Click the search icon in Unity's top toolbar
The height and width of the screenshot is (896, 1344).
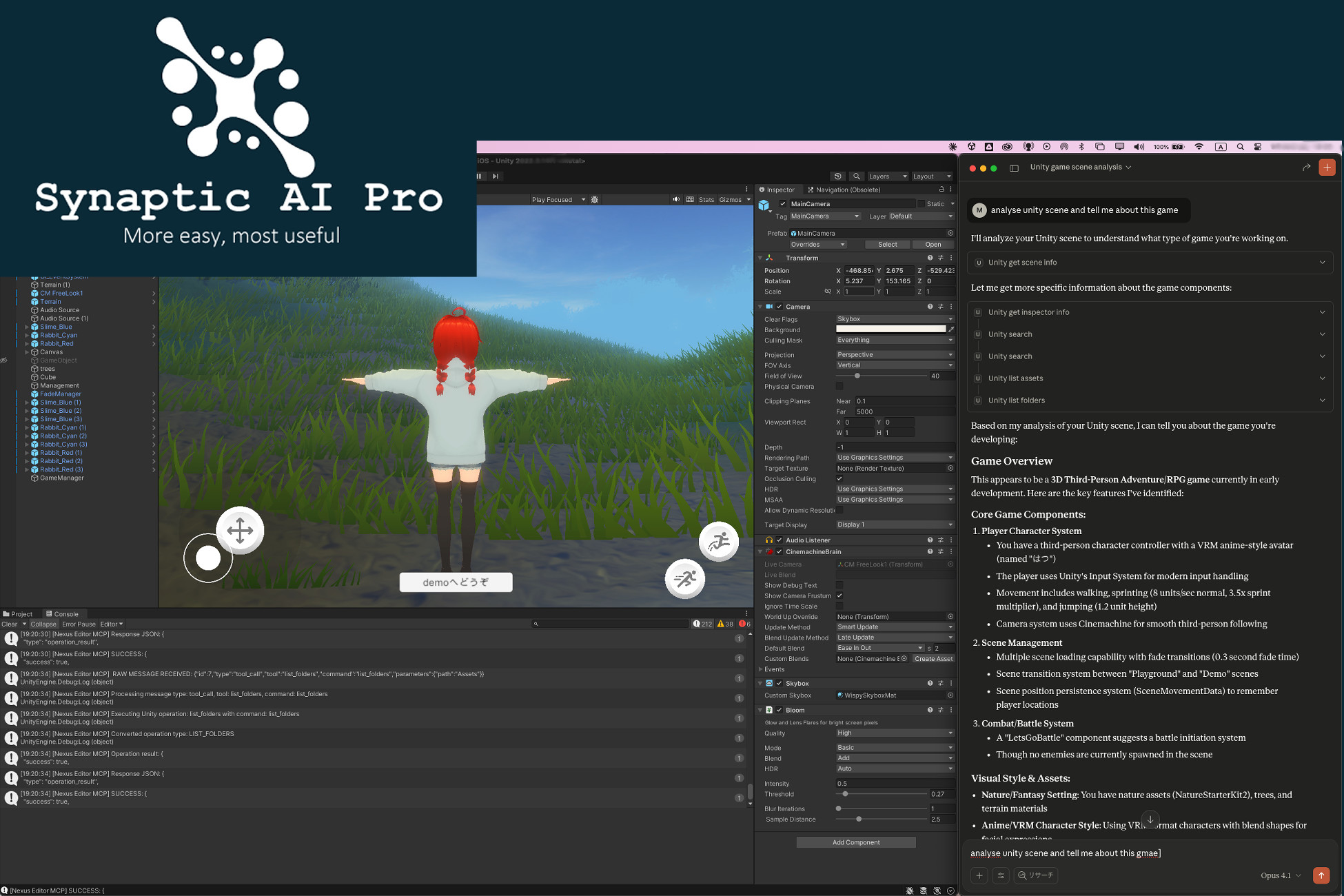857,176
